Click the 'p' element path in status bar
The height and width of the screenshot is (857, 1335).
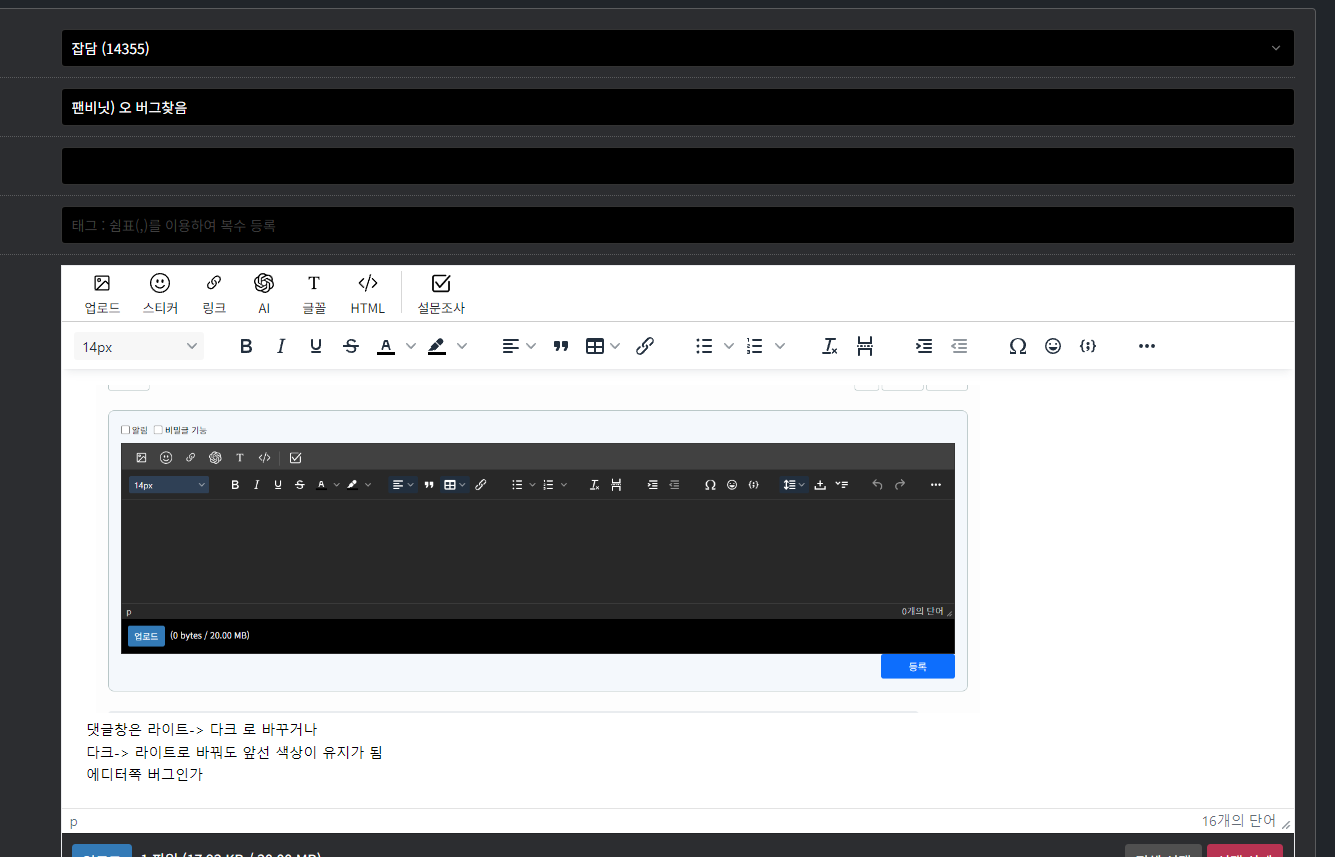(x=73, y=821)
